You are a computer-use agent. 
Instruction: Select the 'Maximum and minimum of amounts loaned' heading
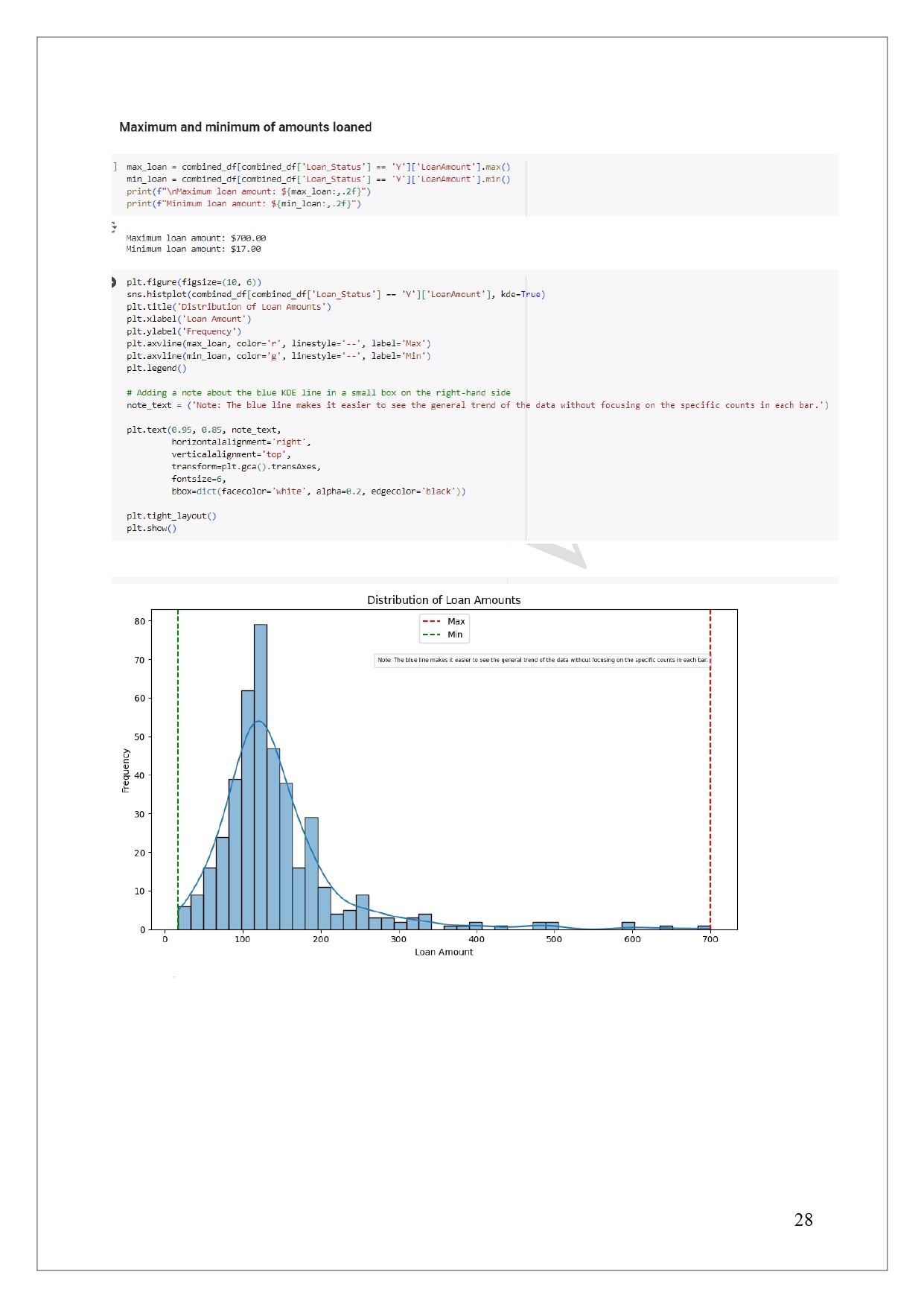click(x=245, y=127)
